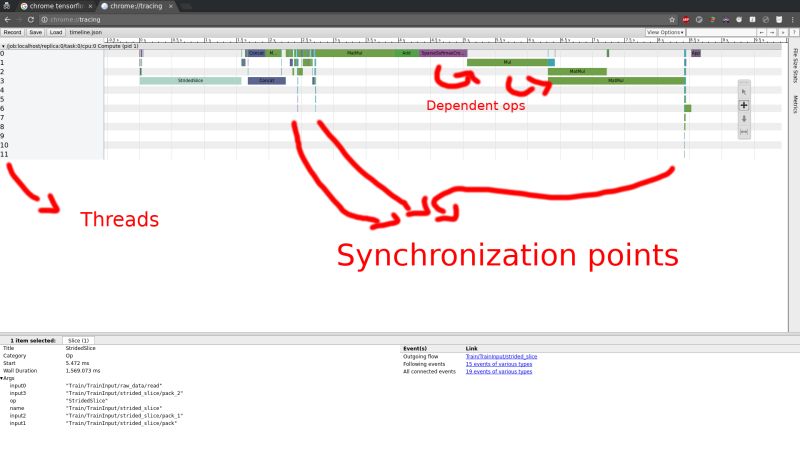The height and width of the screenshot is (450, 800).
Task: Click the white cat-face extension icon
Action: 779,19
